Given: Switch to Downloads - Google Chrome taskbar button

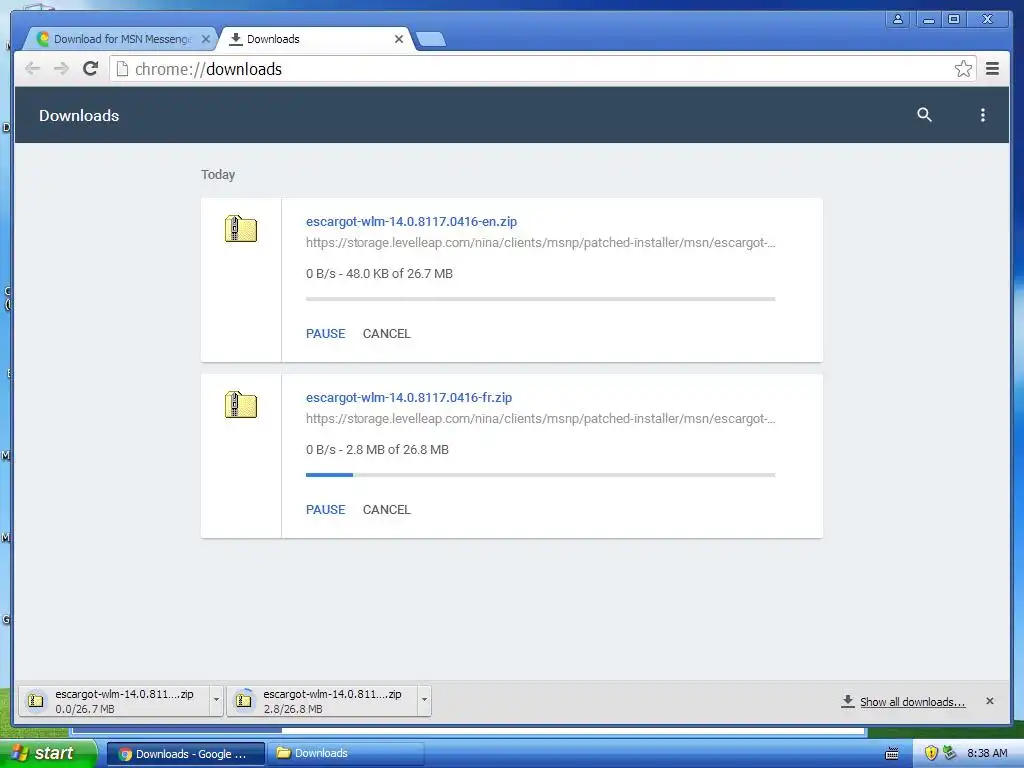Looking at the screenshot, I should [x=185, y=754].
